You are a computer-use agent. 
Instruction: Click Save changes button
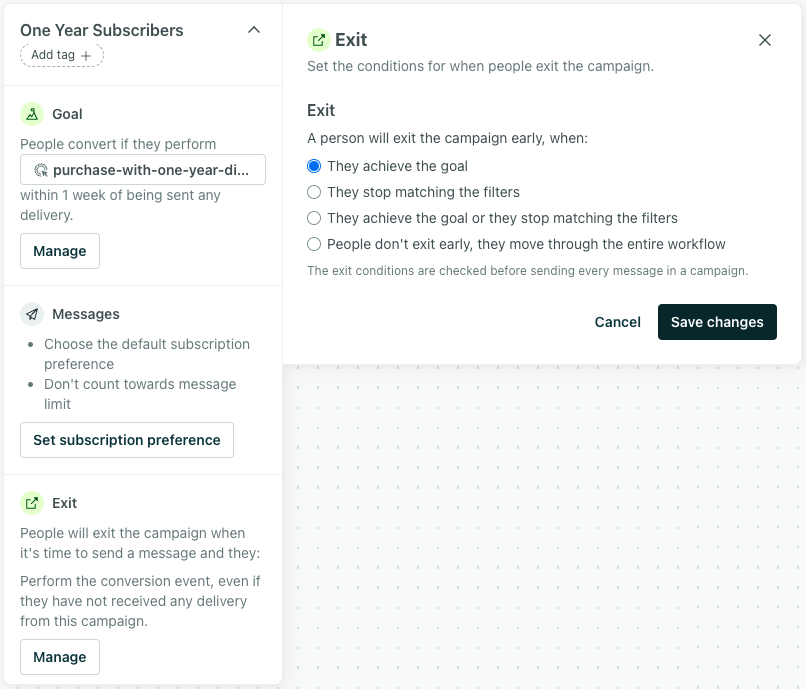[717, 322]
